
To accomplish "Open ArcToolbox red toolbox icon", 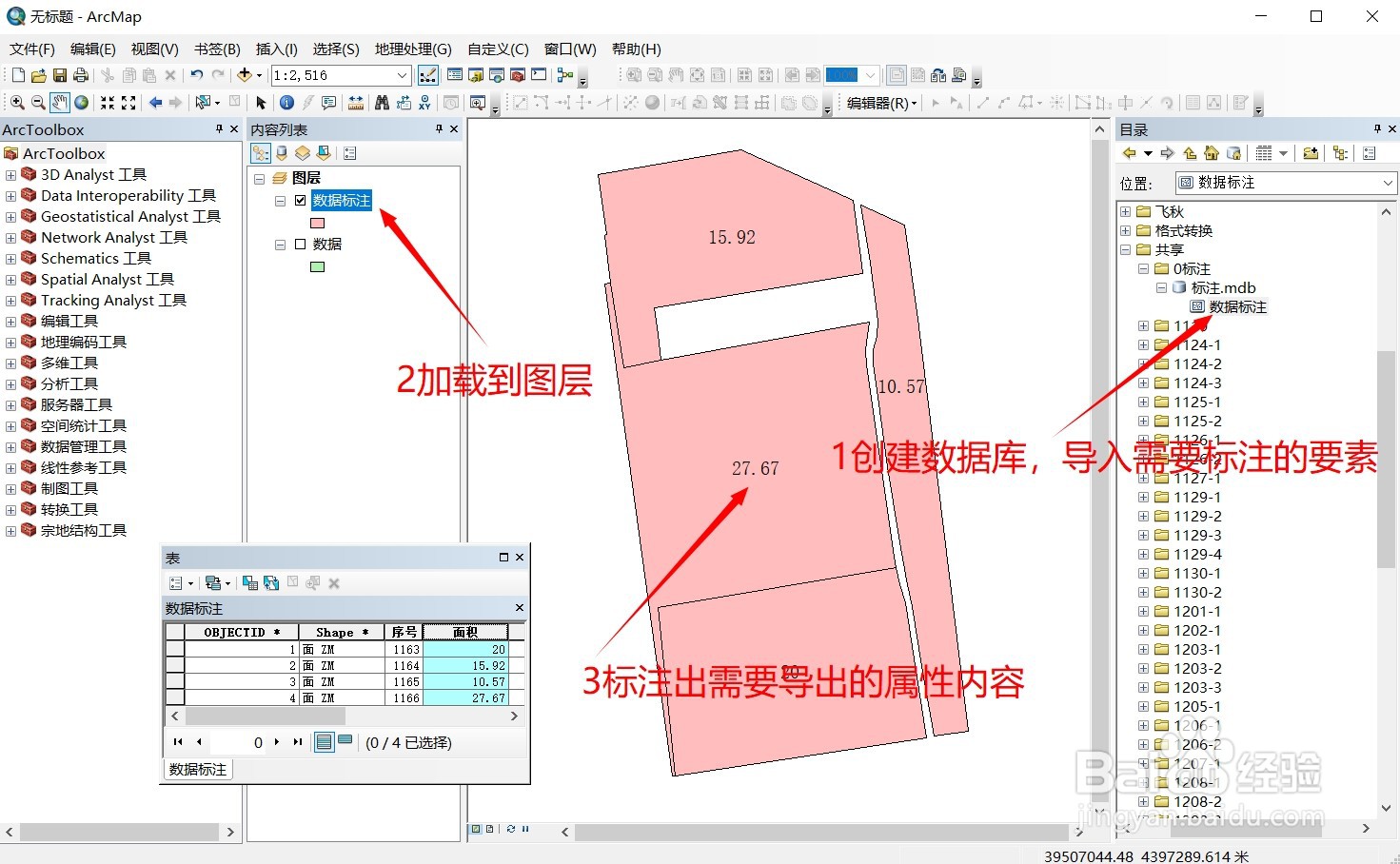I will (518, 75).
